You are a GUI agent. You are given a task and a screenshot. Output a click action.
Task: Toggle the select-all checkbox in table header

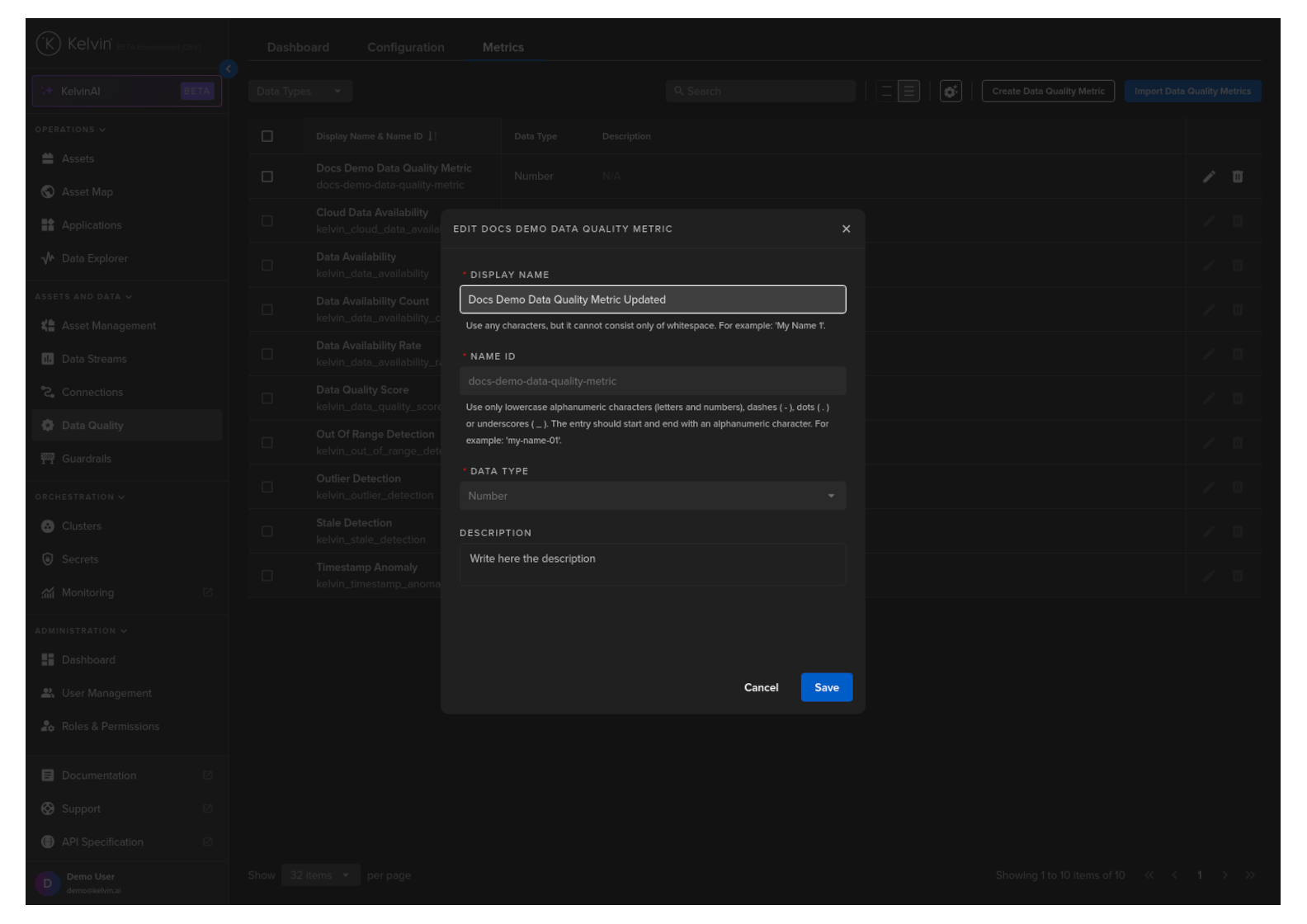(267, 136)
